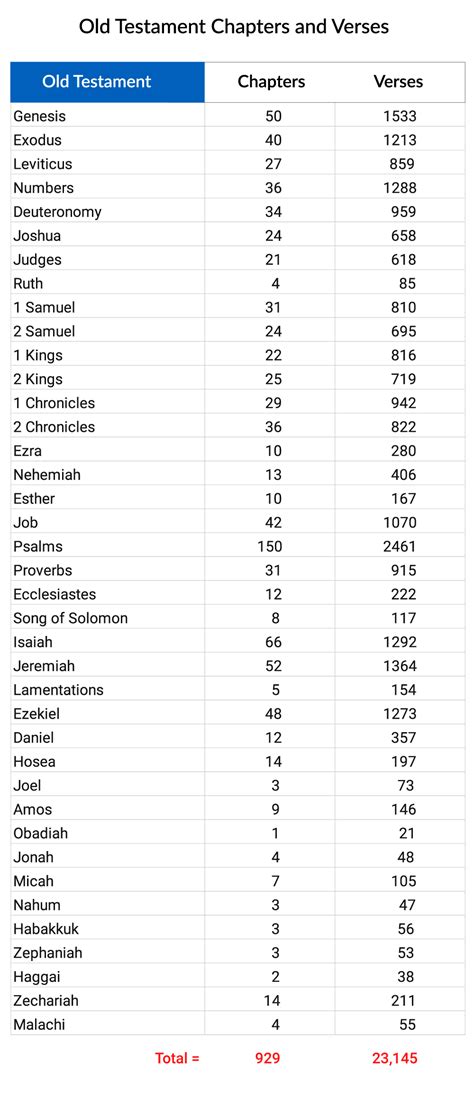Select the Genesis row label

[x=39, y=116]
